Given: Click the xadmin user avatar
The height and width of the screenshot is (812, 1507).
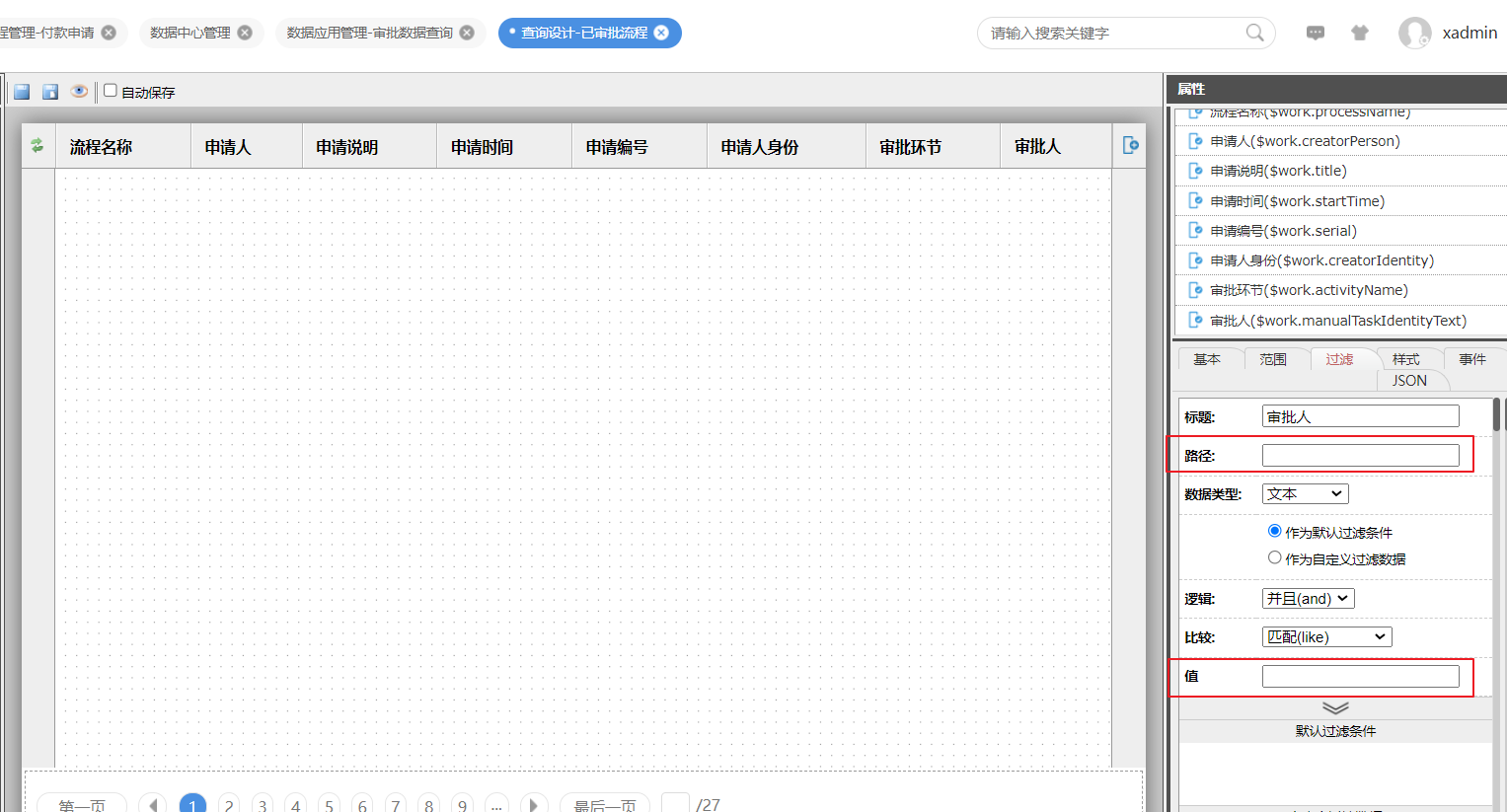Looking at the screenshot, I should point(1414,33).
